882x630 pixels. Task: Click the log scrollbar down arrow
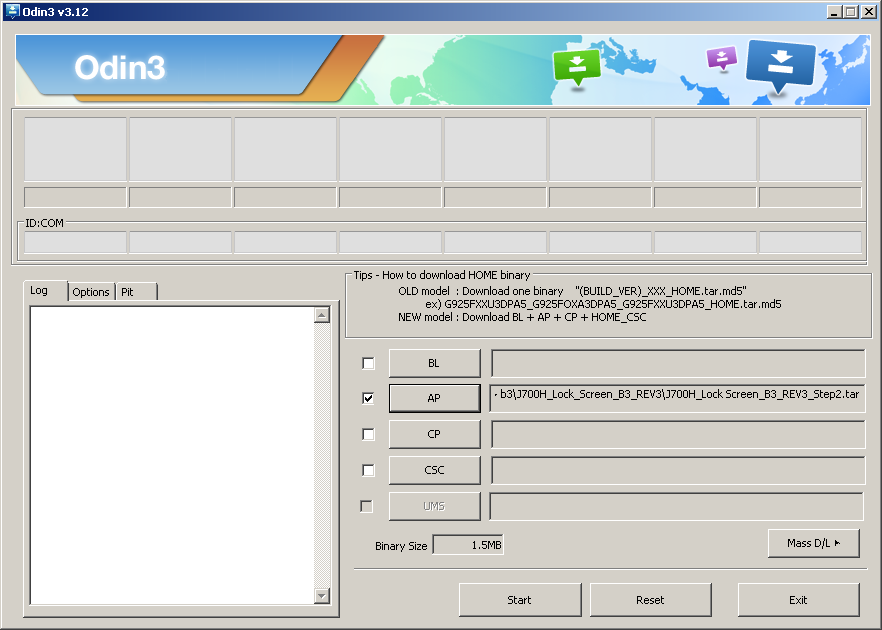[x=322, y=595]
